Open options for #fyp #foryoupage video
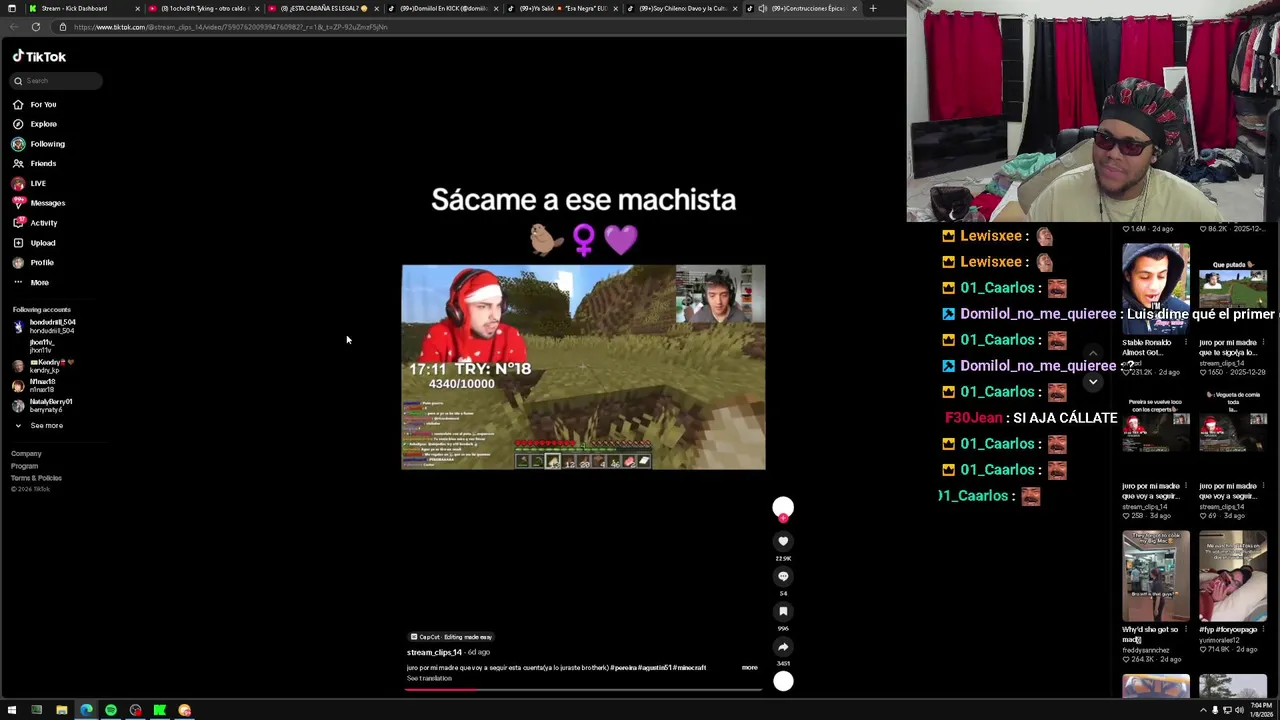Screen dimensions: 1280x720 [1264, 630]
